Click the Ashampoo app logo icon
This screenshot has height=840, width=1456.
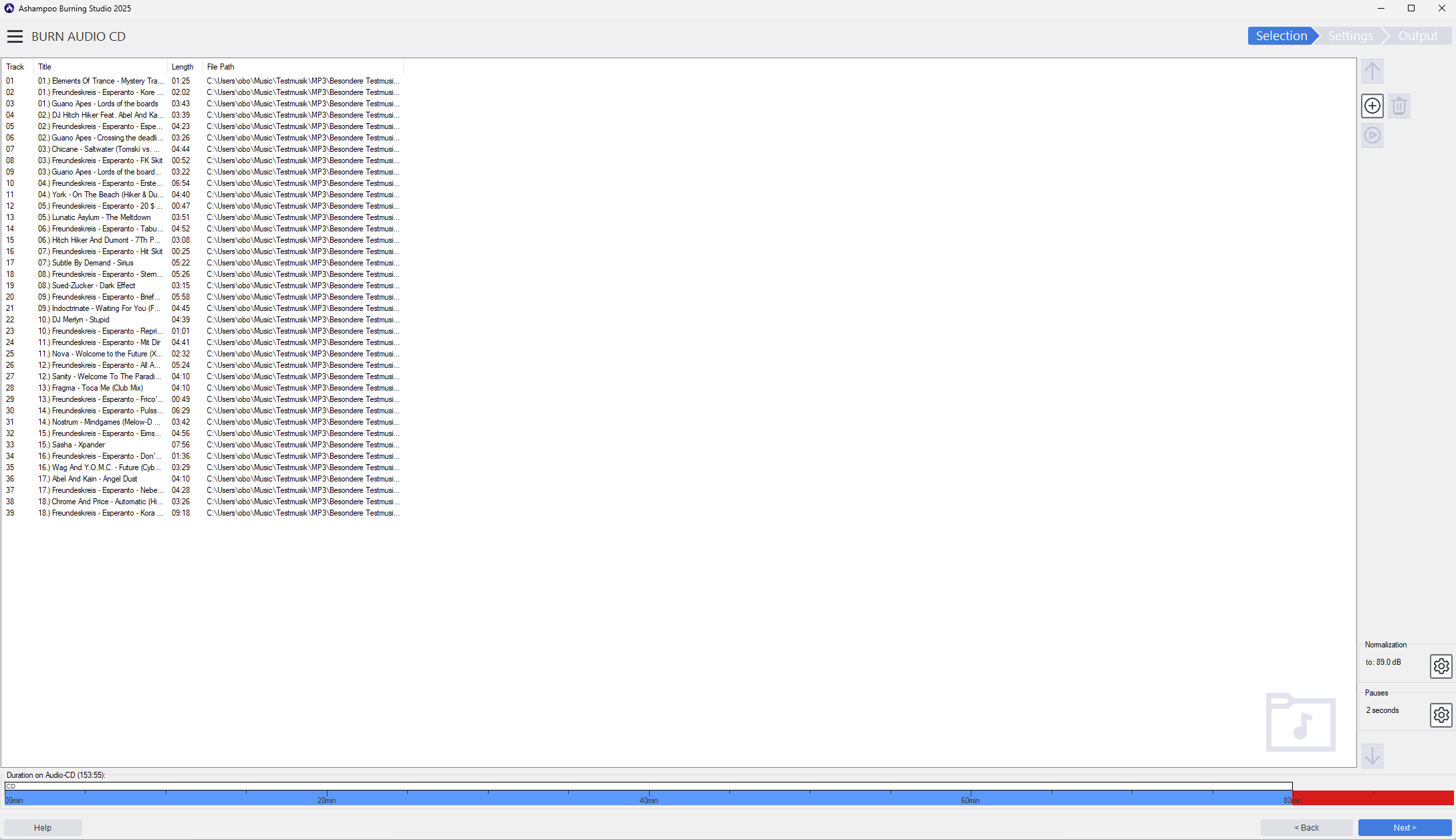pos(9,9)
